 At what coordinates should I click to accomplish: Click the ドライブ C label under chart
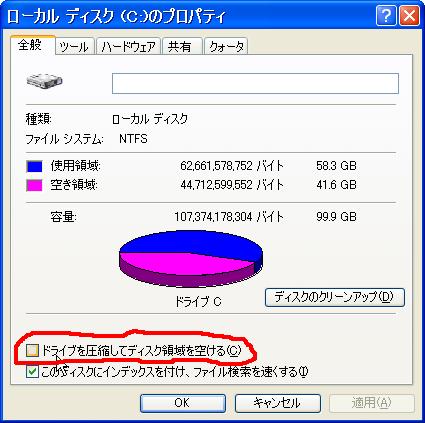tap(198, 302)
